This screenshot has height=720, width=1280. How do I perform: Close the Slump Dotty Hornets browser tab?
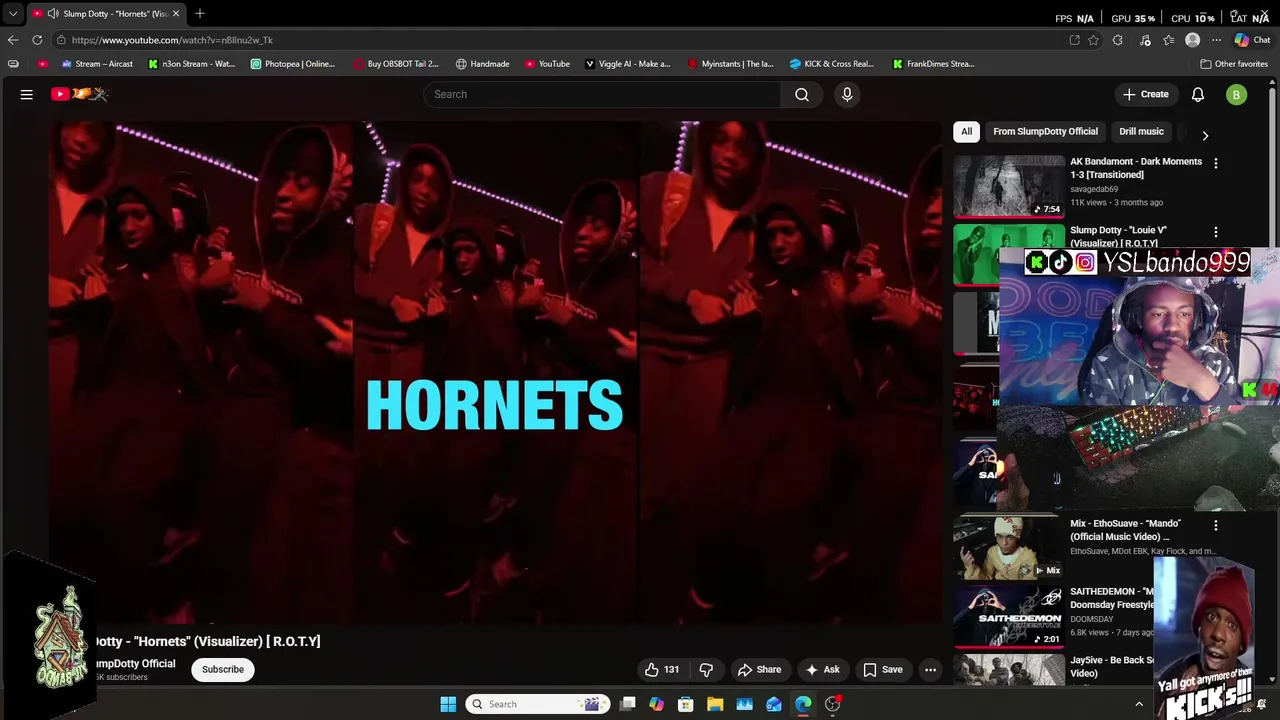pos(176,14)
